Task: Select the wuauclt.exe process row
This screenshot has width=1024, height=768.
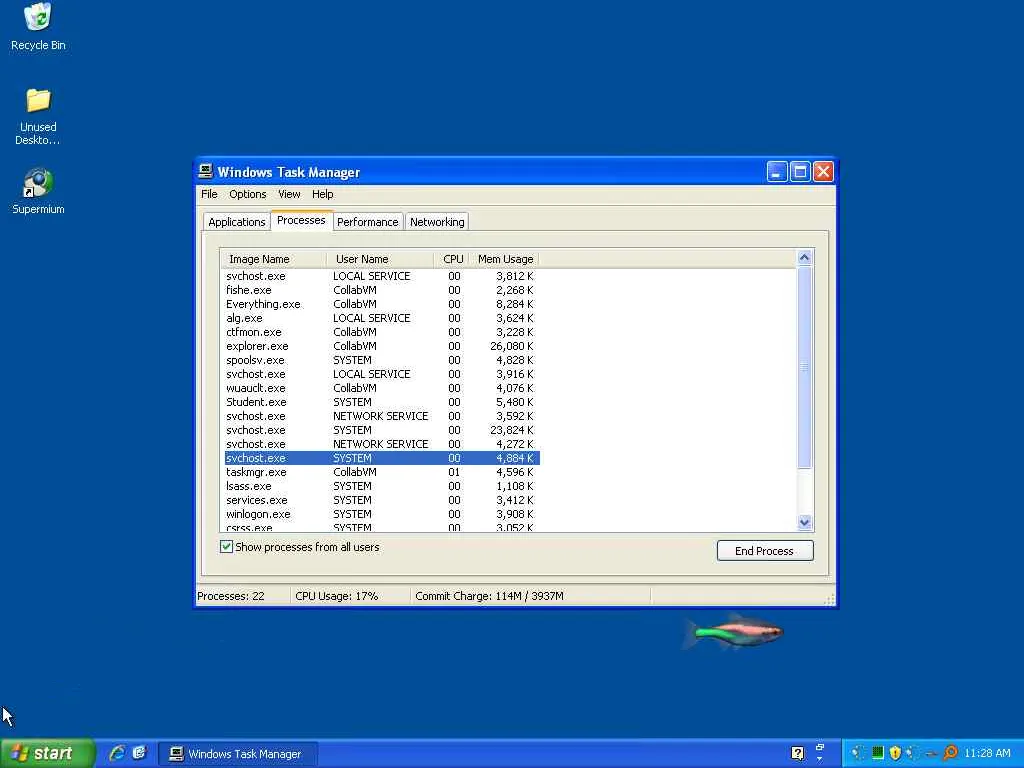Action: [382, 388]
